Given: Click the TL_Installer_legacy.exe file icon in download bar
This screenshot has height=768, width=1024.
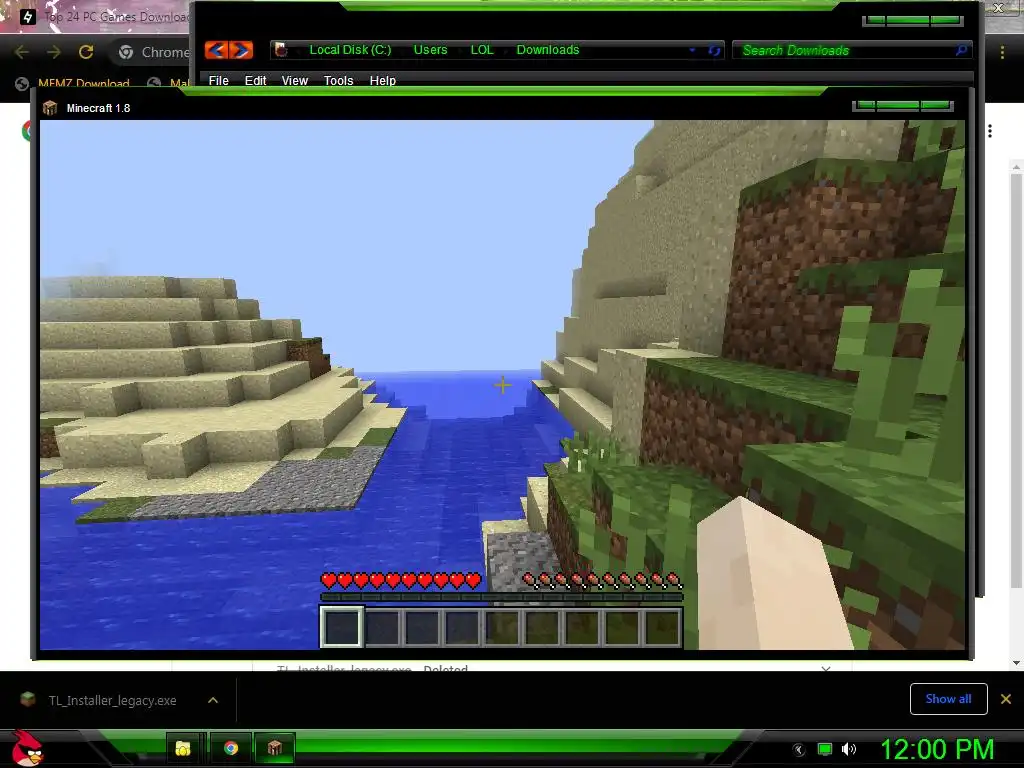Looking at the screenshot, I should pyautogui.click(x=27, y=699).
